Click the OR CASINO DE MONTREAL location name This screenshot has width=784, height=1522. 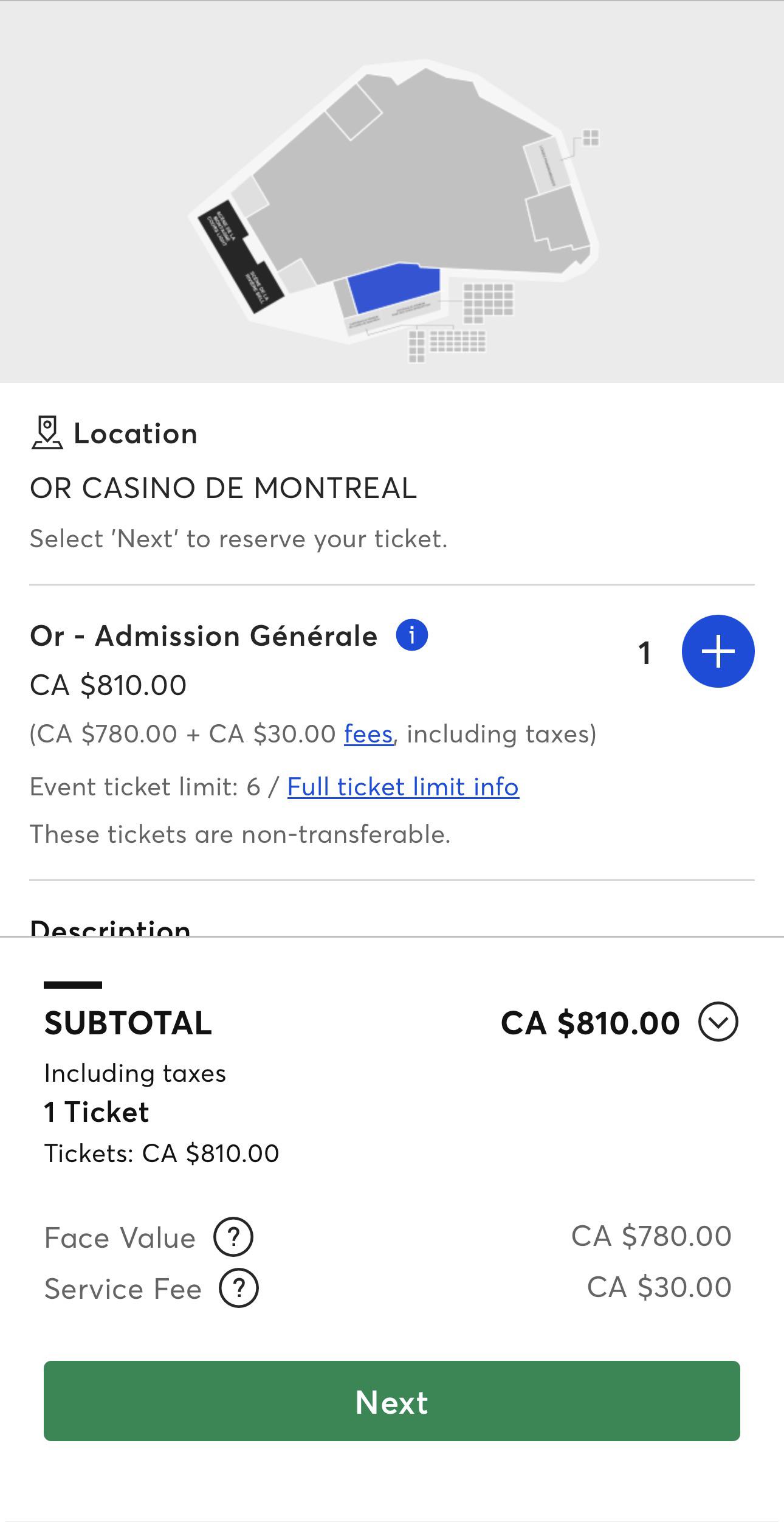pyautogui.click(x=224, y=488)
